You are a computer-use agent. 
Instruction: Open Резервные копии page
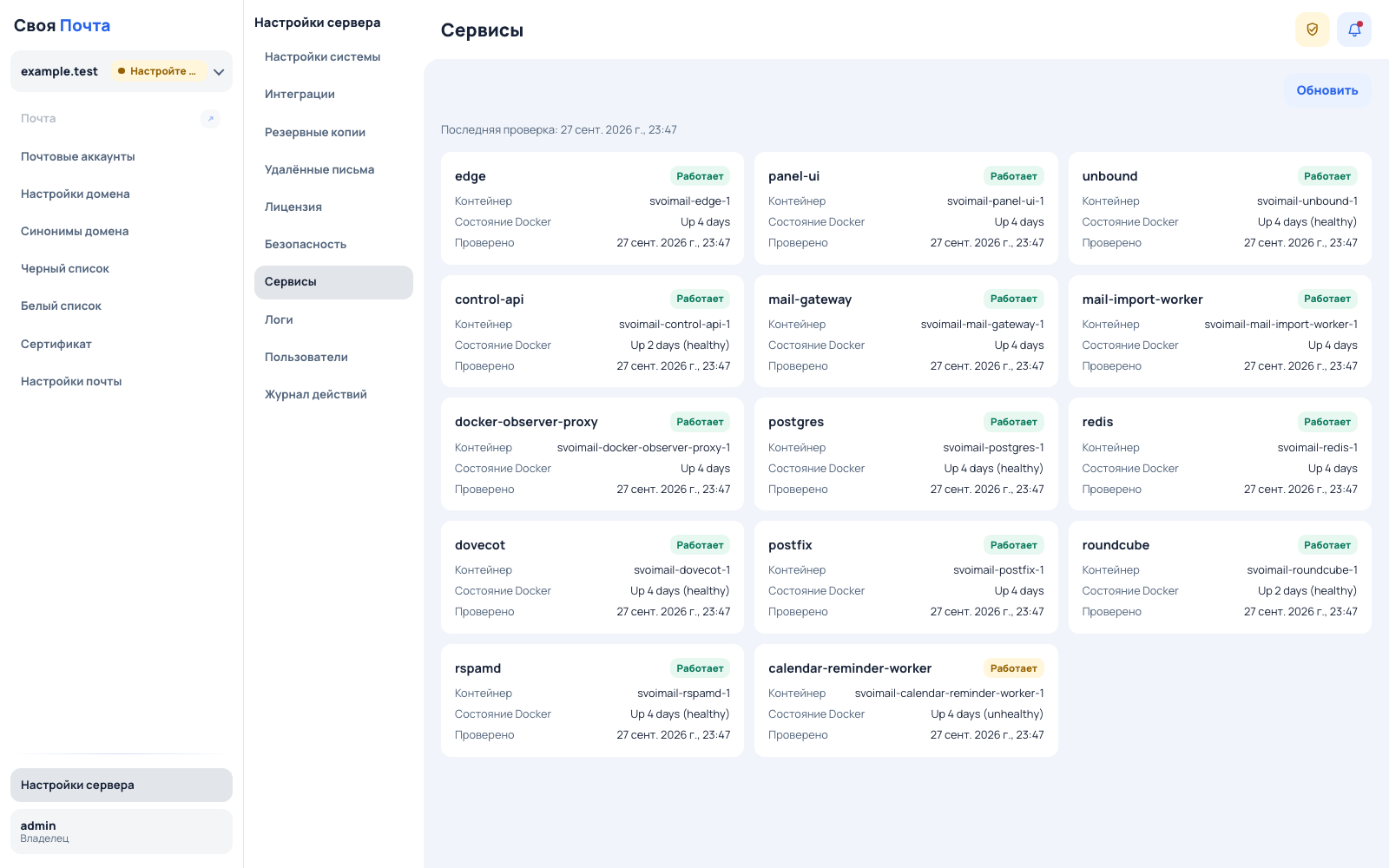pyautogui.click(x=333, y=133)
